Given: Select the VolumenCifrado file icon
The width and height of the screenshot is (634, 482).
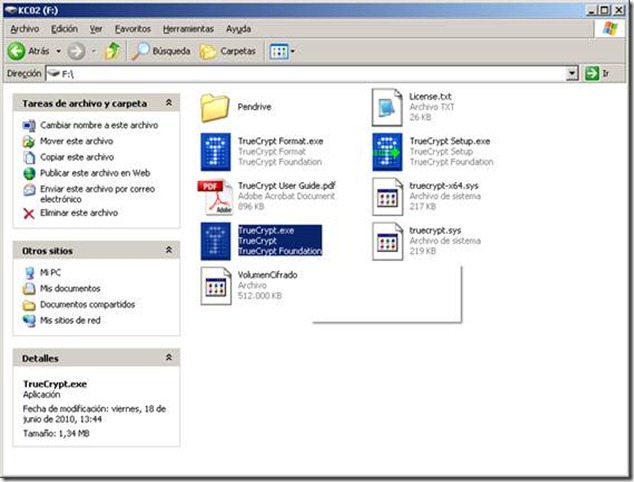Looking at the screenshot, I should point(216,286).
